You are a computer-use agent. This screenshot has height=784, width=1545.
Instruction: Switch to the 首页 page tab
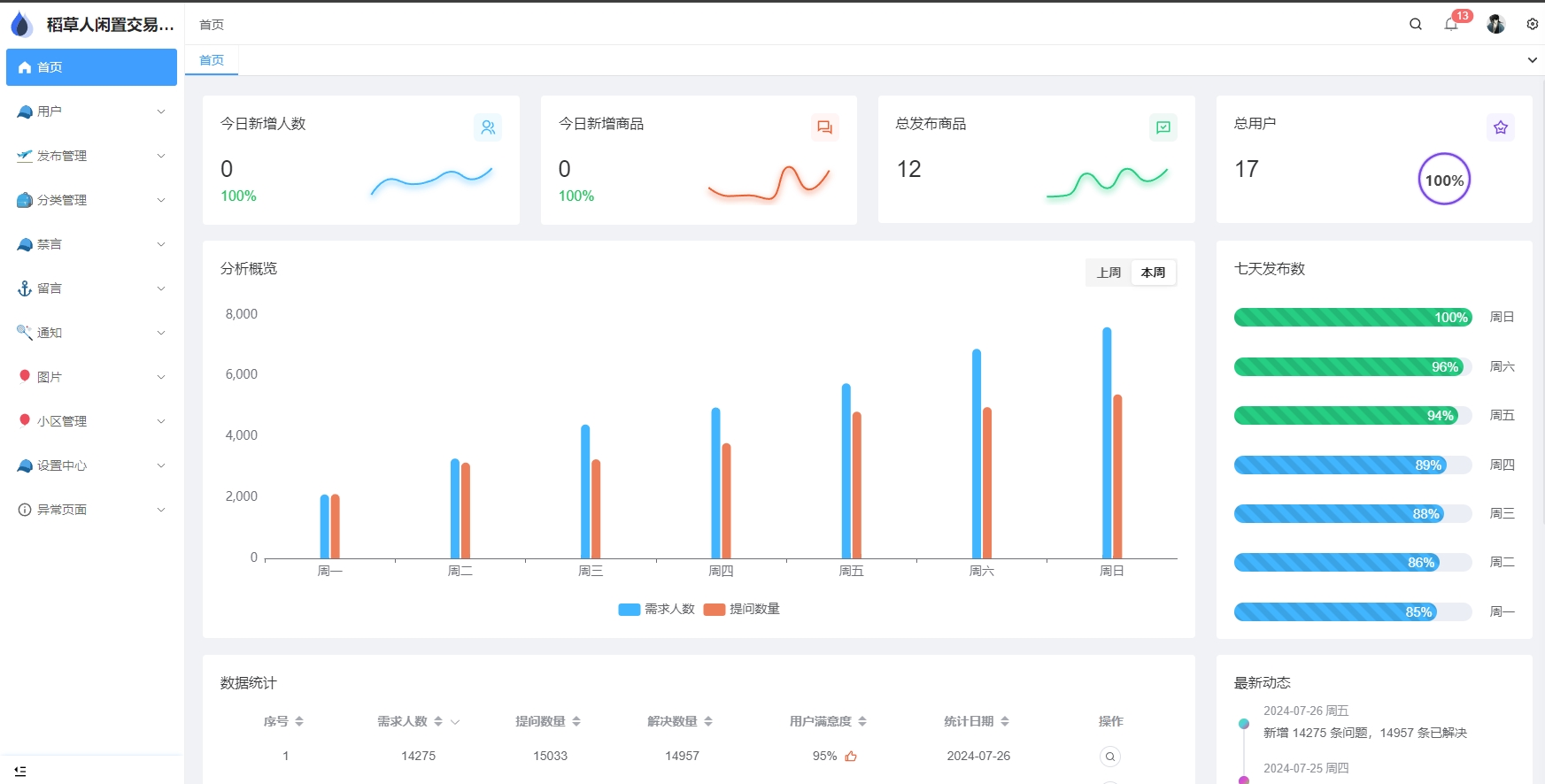pyautogui.click(x=212, y=60)
